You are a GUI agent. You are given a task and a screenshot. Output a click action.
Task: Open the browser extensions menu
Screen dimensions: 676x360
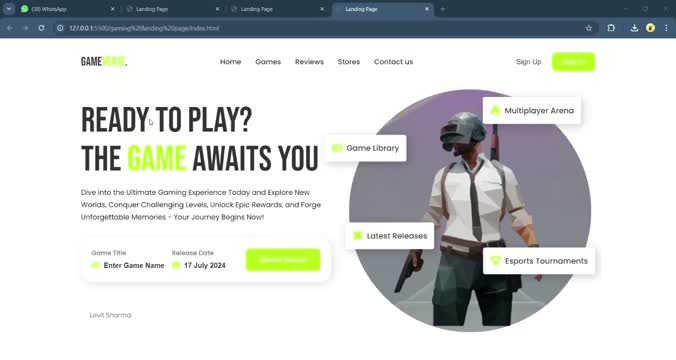[611, 28]
